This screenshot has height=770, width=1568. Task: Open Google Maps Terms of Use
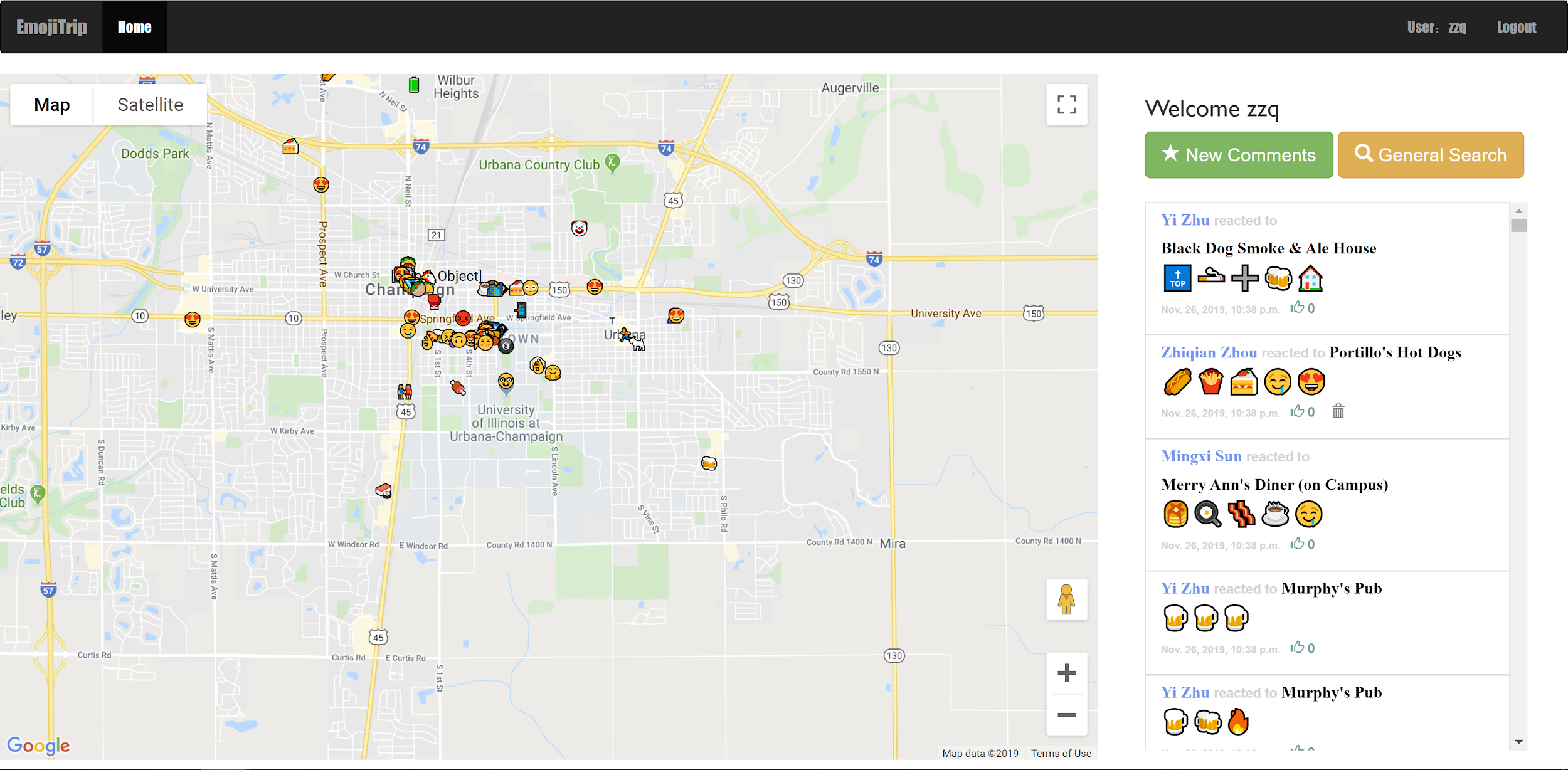1061,753
